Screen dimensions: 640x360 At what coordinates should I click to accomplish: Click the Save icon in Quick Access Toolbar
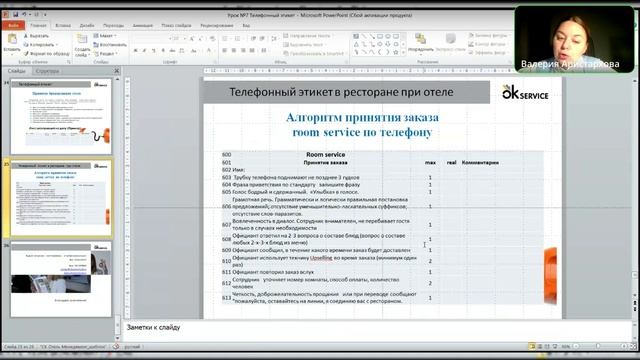pos(16,15)
